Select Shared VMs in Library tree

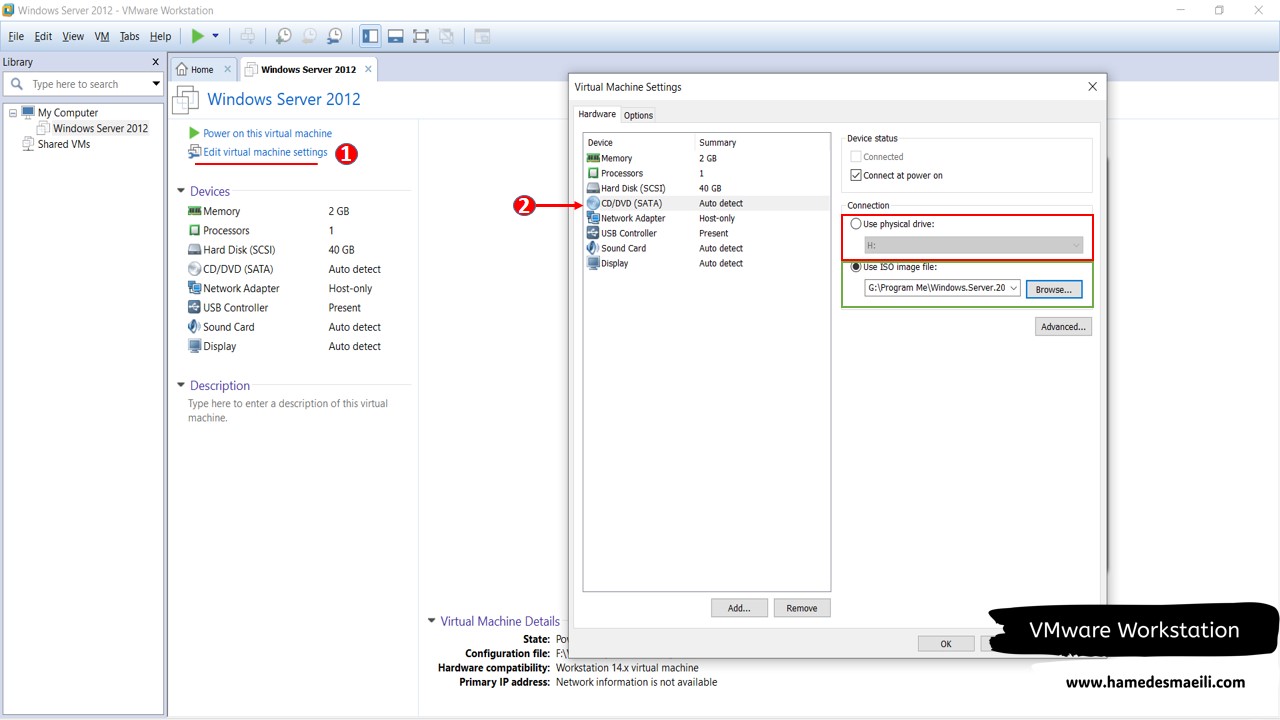64,144
